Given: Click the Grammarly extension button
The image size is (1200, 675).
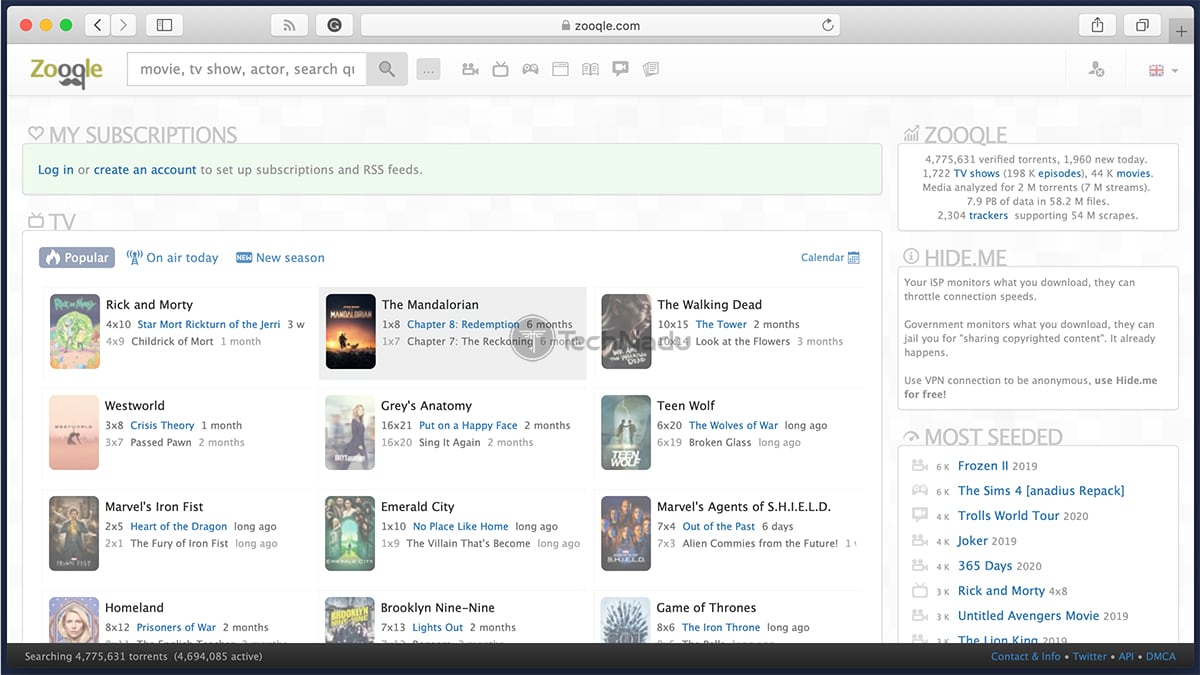Looking at the screenshot, I should [x=334, y=25].
